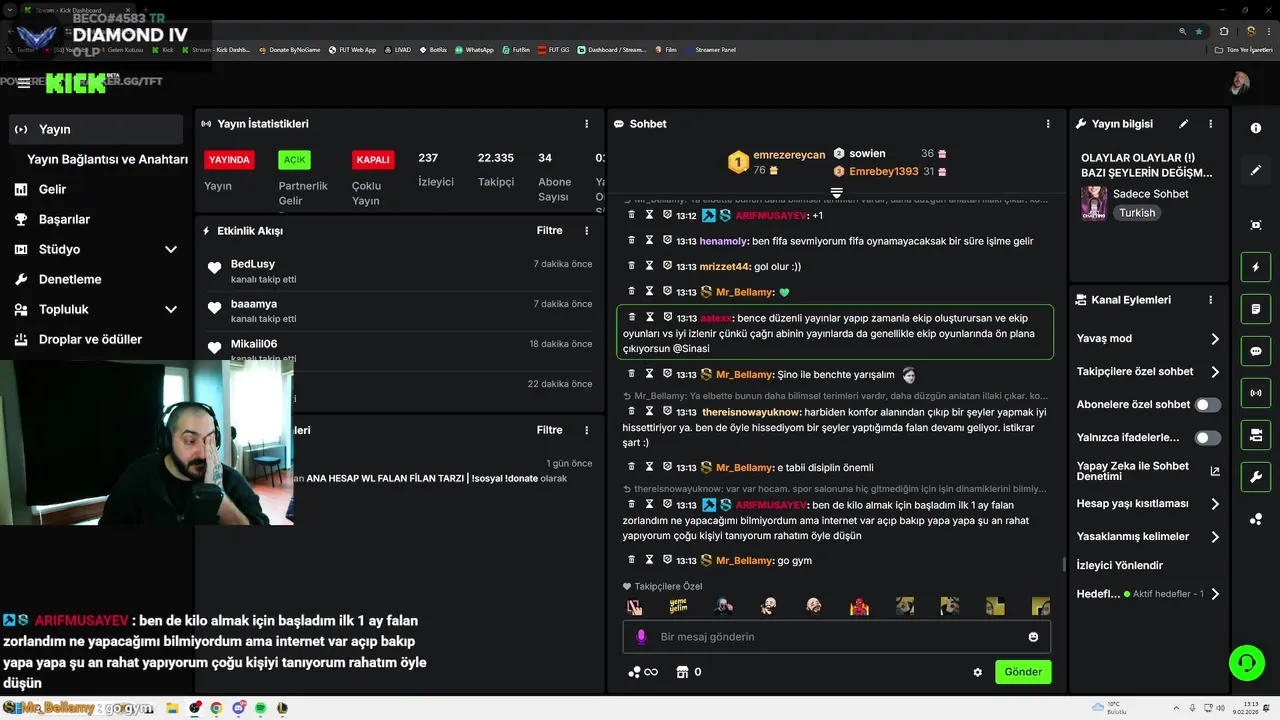Select the Spider-Man emote
1280x720 pixels.
tap(859, 606)
